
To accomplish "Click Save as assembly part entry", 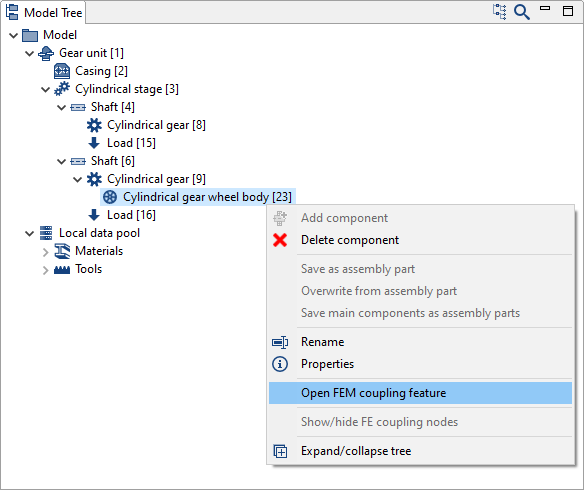I will 420,269.
